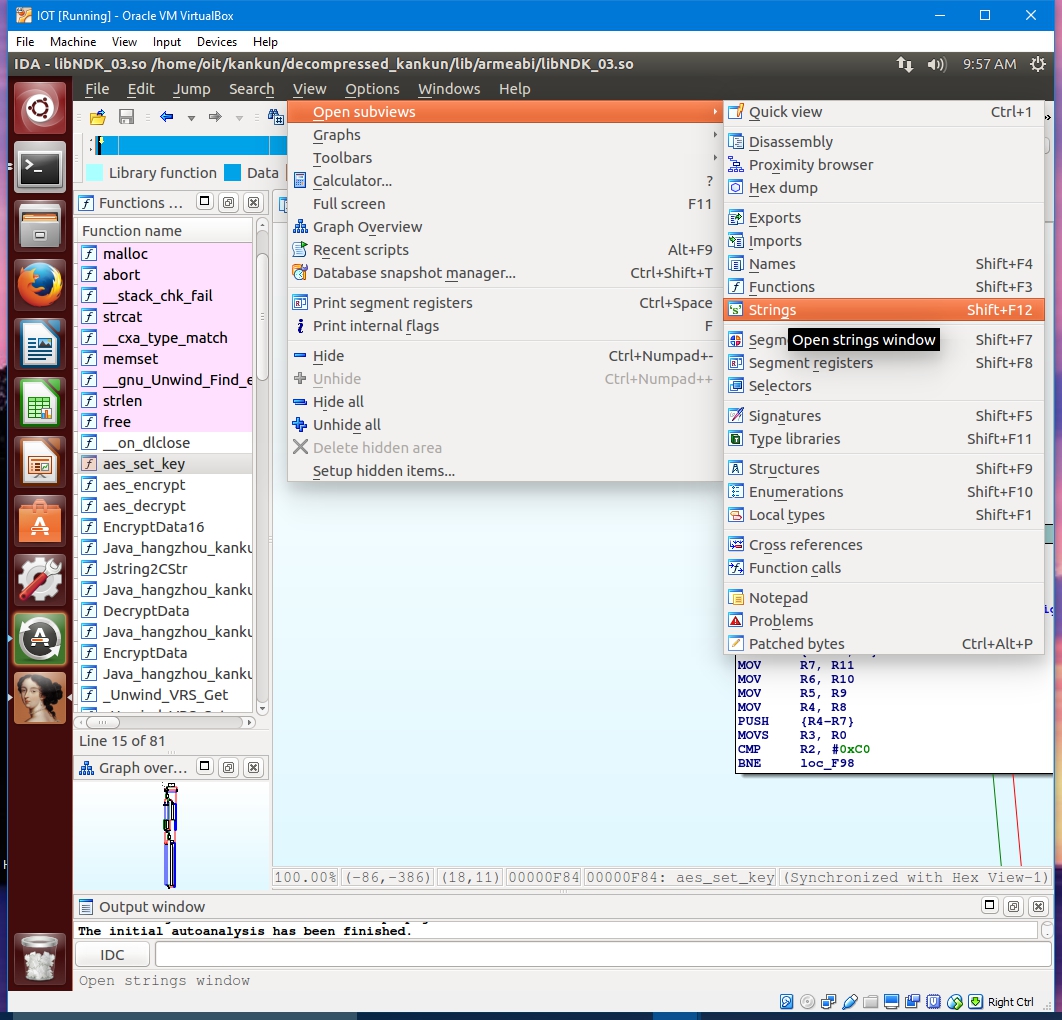Select EncryptData16 function row
Viewport: 1062px width, 1020px height.
(165, 527)
